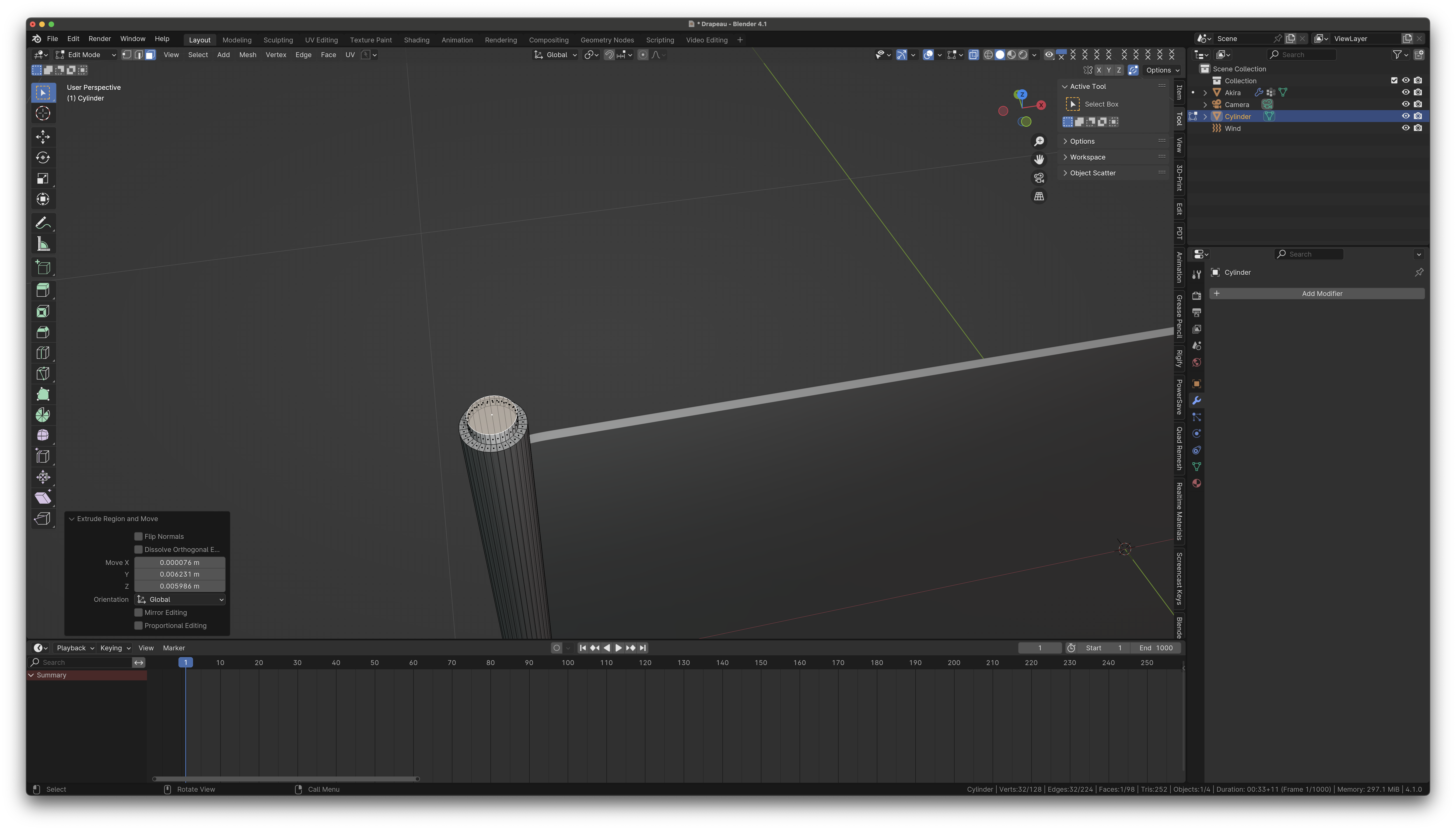Image resolution: width=1456 pixels, height=830 pixels.
Task: Jump to the first frame
Action: coord(583,648)
